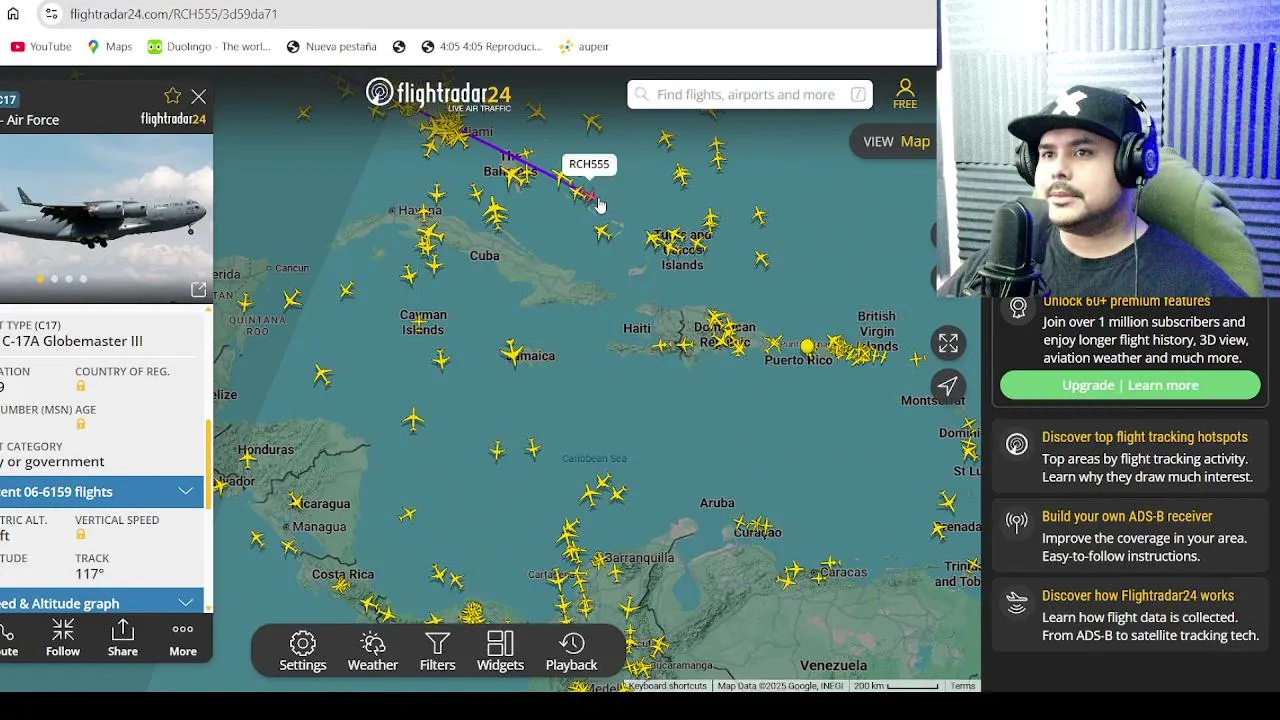Open the Filters funnel tool

[x=437, y=651]
